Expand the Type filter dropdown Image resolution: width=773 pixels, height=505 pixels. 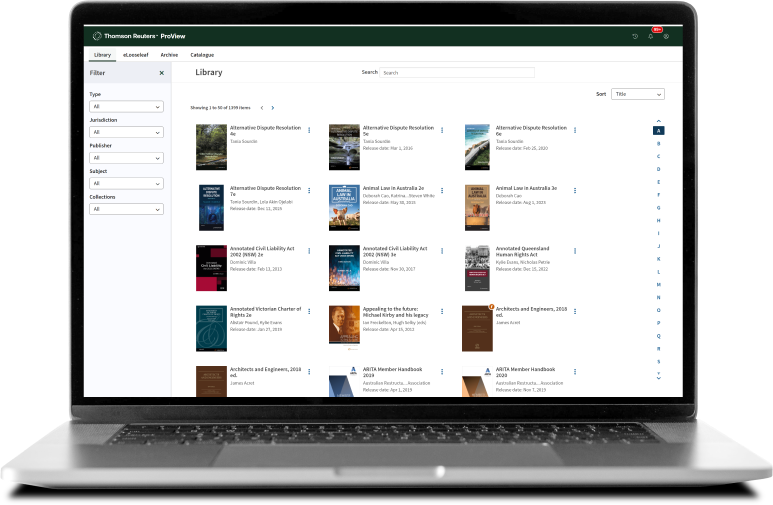pyautogui.click(x=126, y=107)
